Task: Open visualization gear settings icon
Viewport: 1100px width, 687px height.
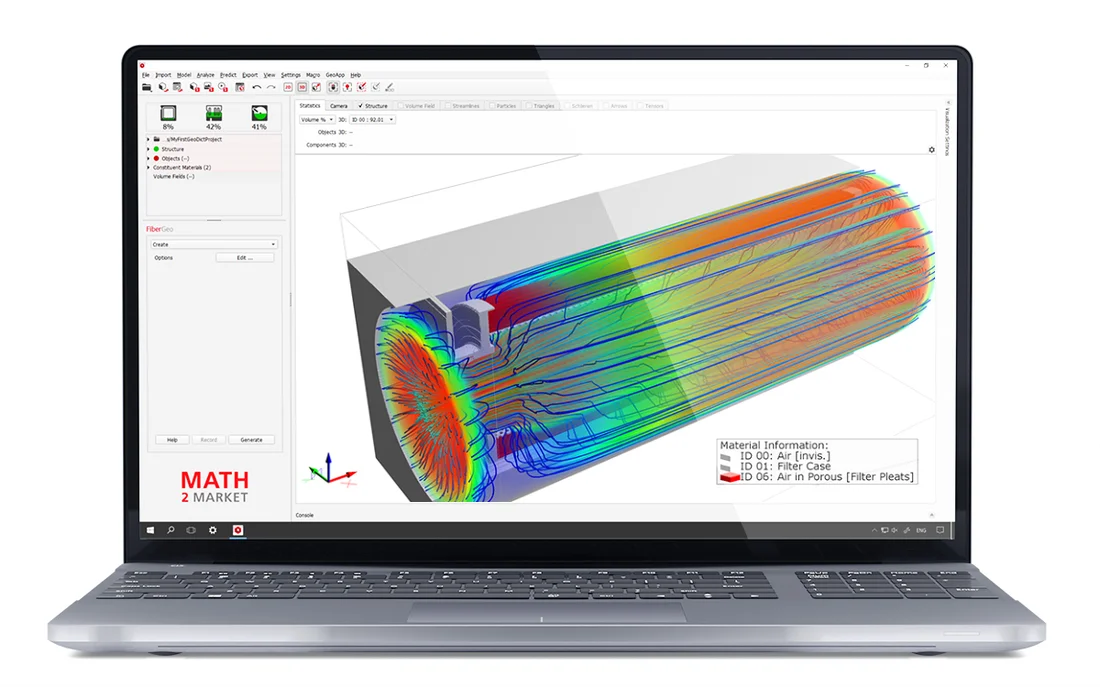Action: tap(932, 149)
